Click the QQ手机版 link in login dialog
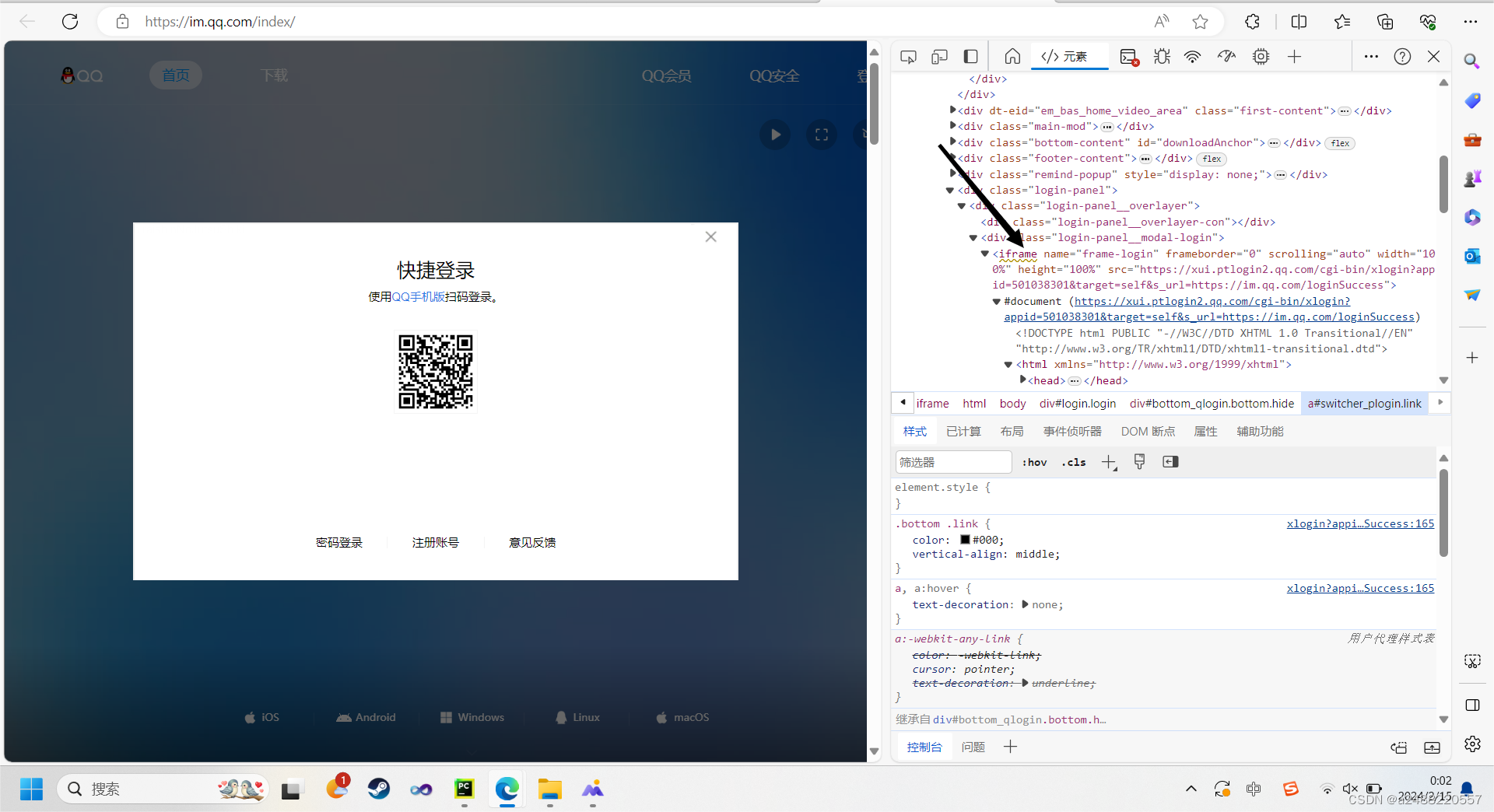1494x812 pixels. coord(418,297)
